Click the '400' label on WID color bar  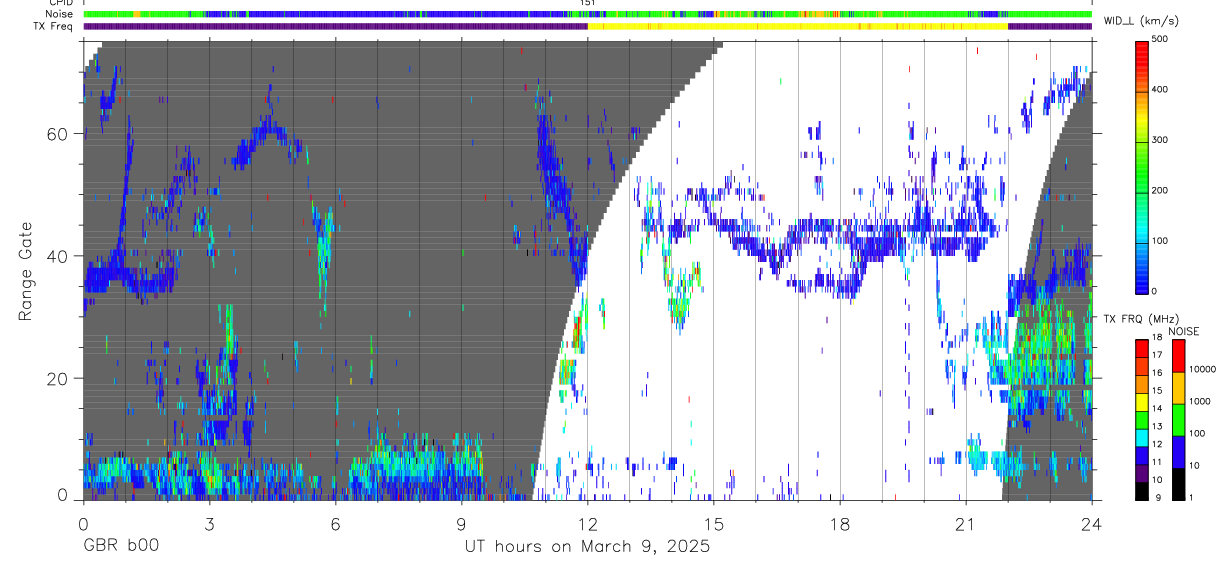click(x=1160, y=90)
